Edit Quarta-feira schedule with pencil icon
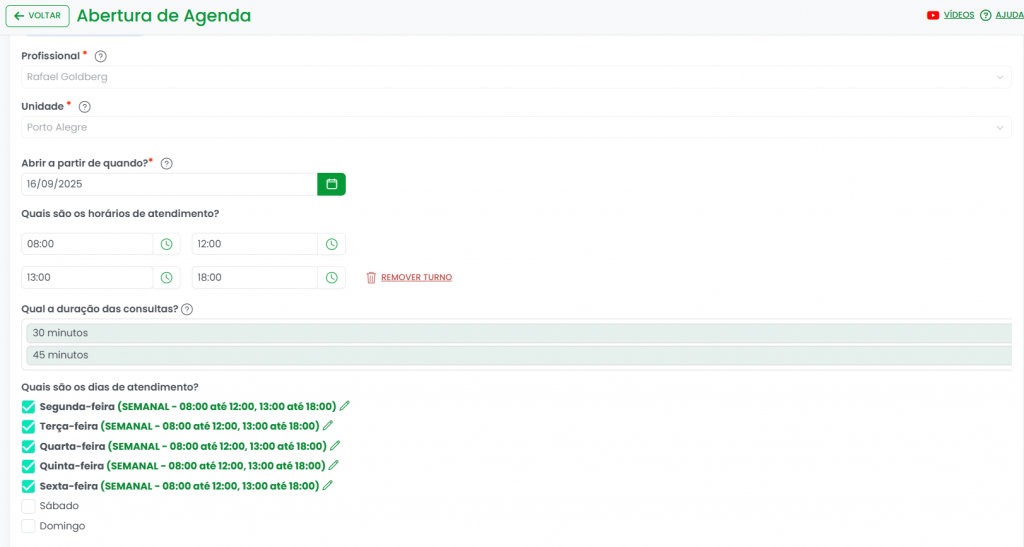 (335, 446)
